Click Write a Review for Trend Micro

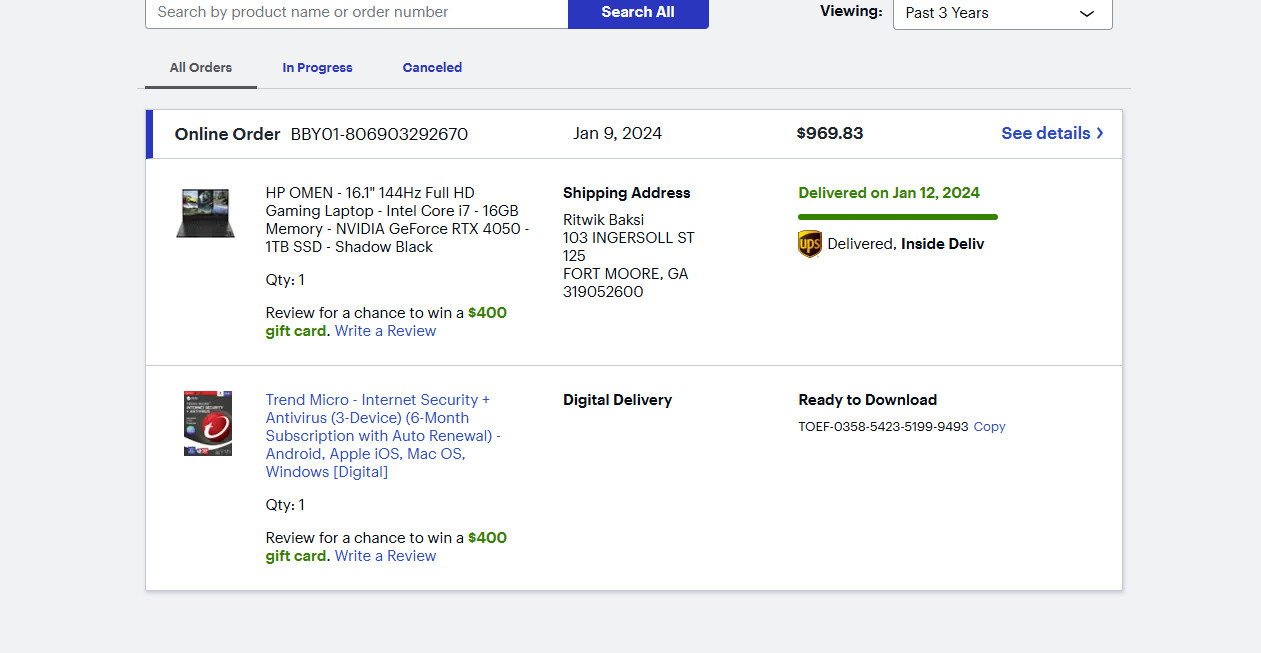(385, 556)
